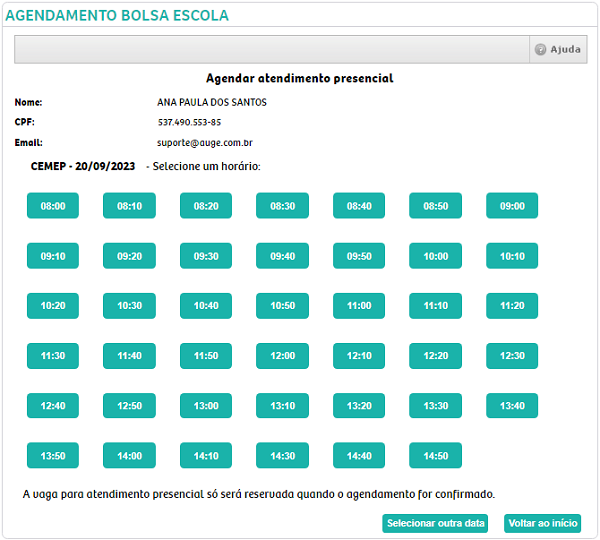Select the 13:50 time slot

pos(53,456)
